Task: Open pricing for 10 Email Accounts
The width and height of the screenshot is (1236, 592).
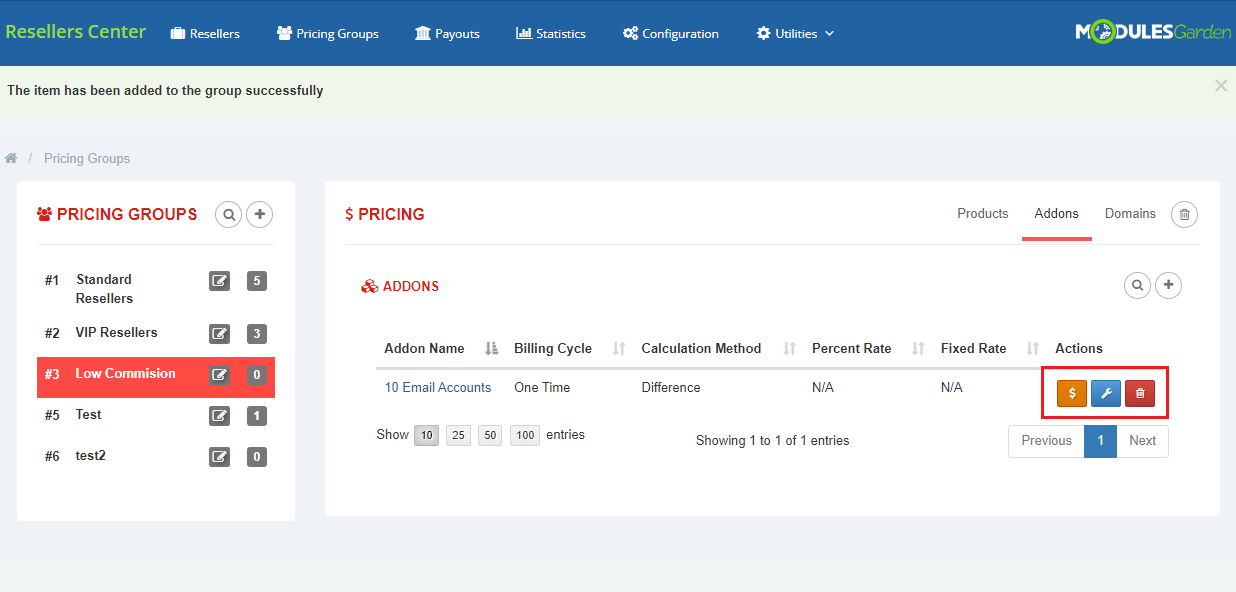Action: point(1072,394)
